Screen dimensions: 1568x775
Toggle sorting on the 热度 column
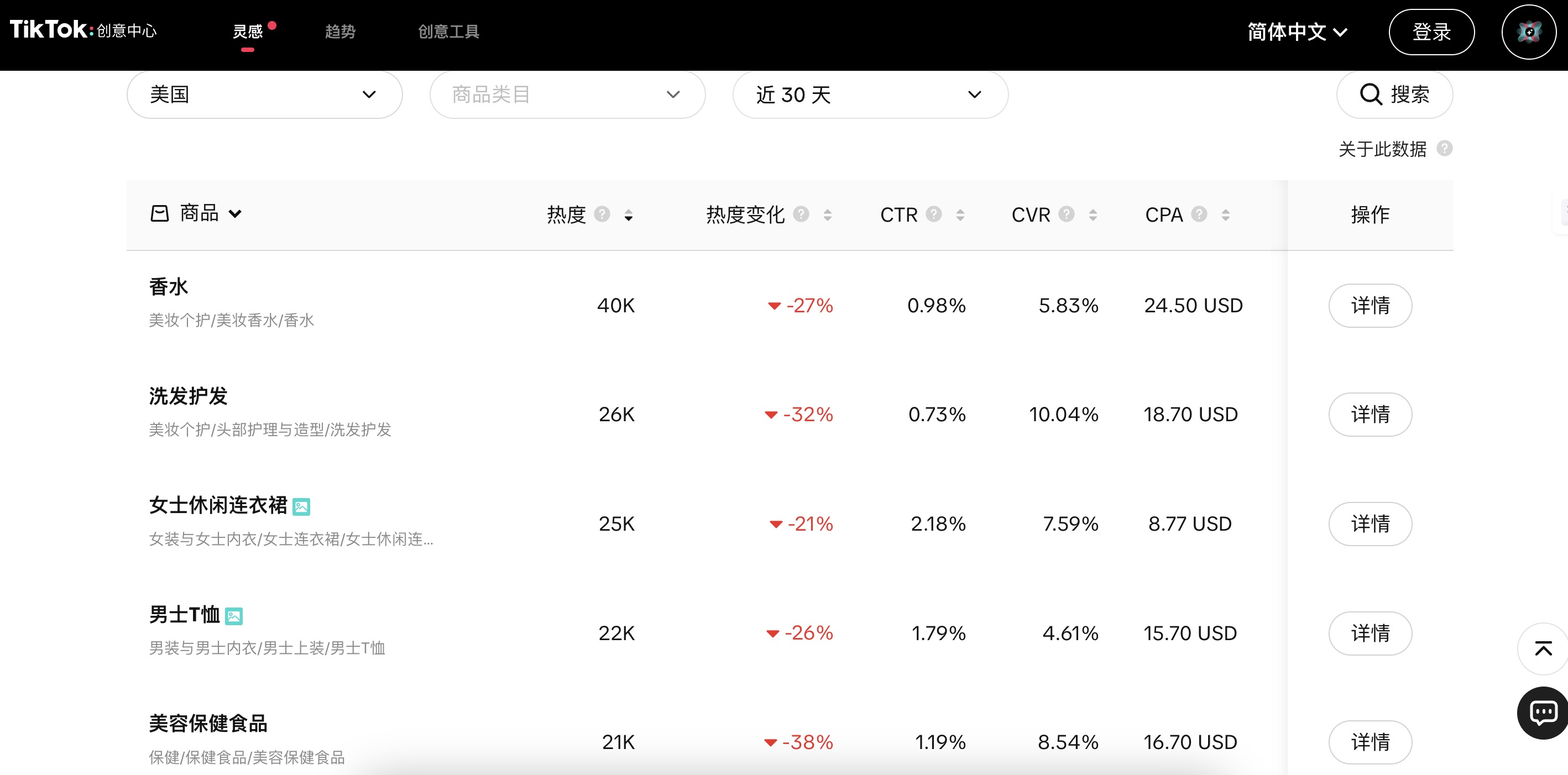[628, 216]
